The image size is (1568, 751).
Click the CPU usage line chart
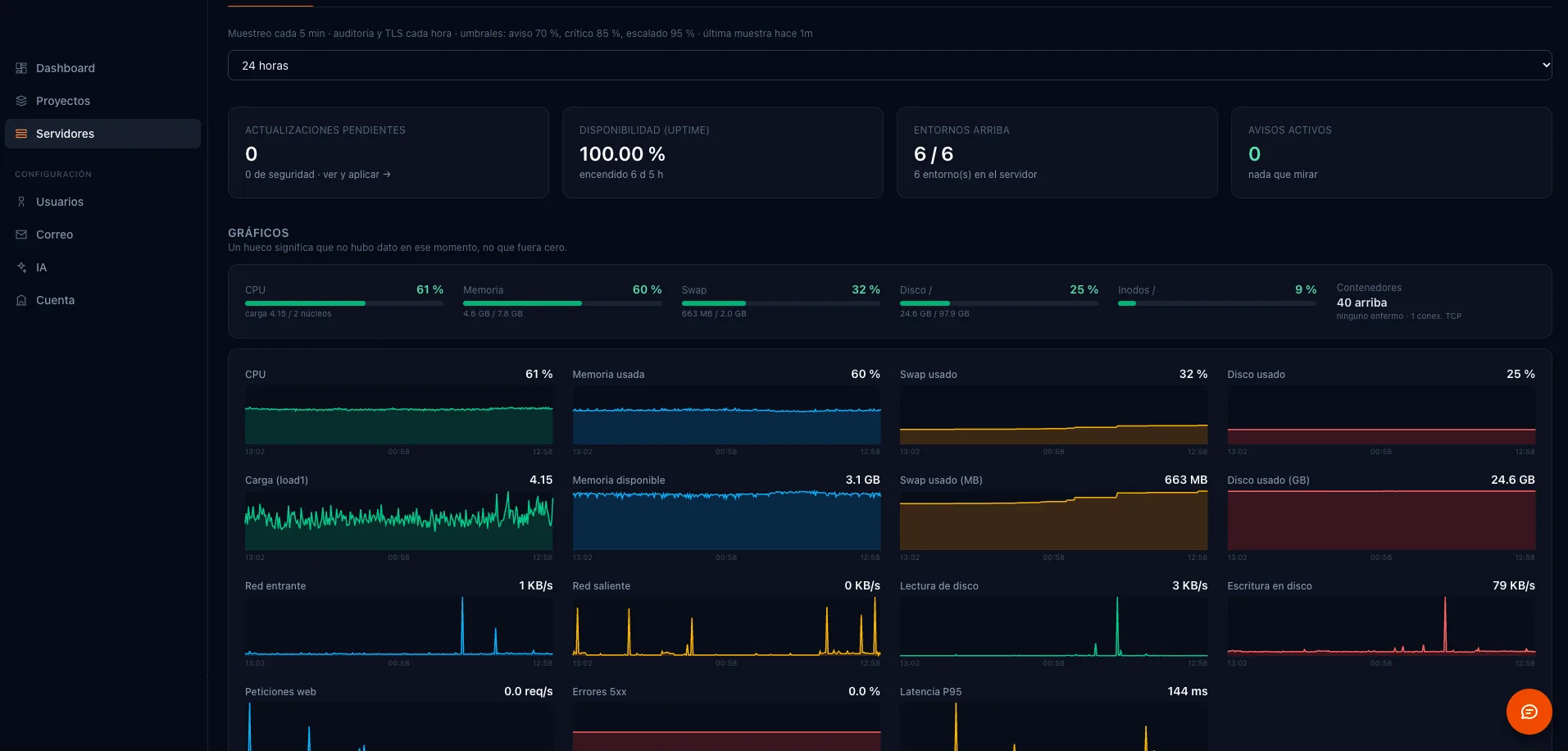[x=398, y=415]
